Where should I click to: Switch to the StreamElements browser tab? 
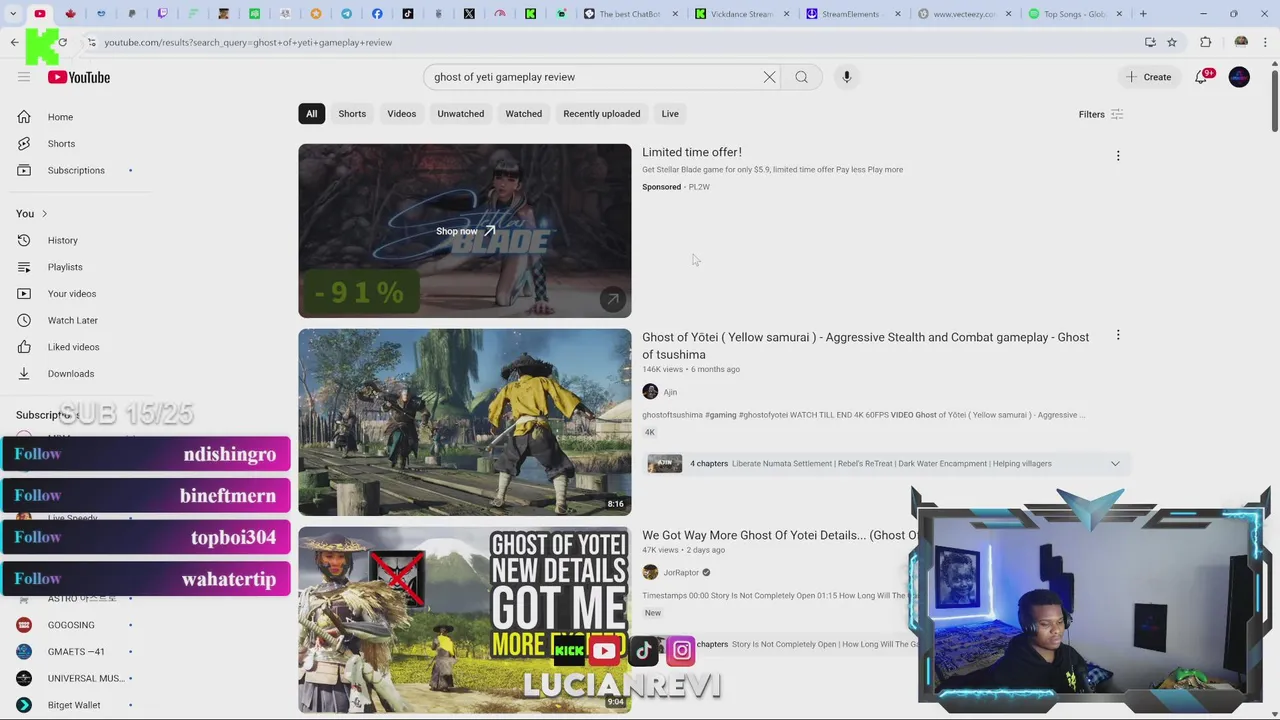pos(853,14)
